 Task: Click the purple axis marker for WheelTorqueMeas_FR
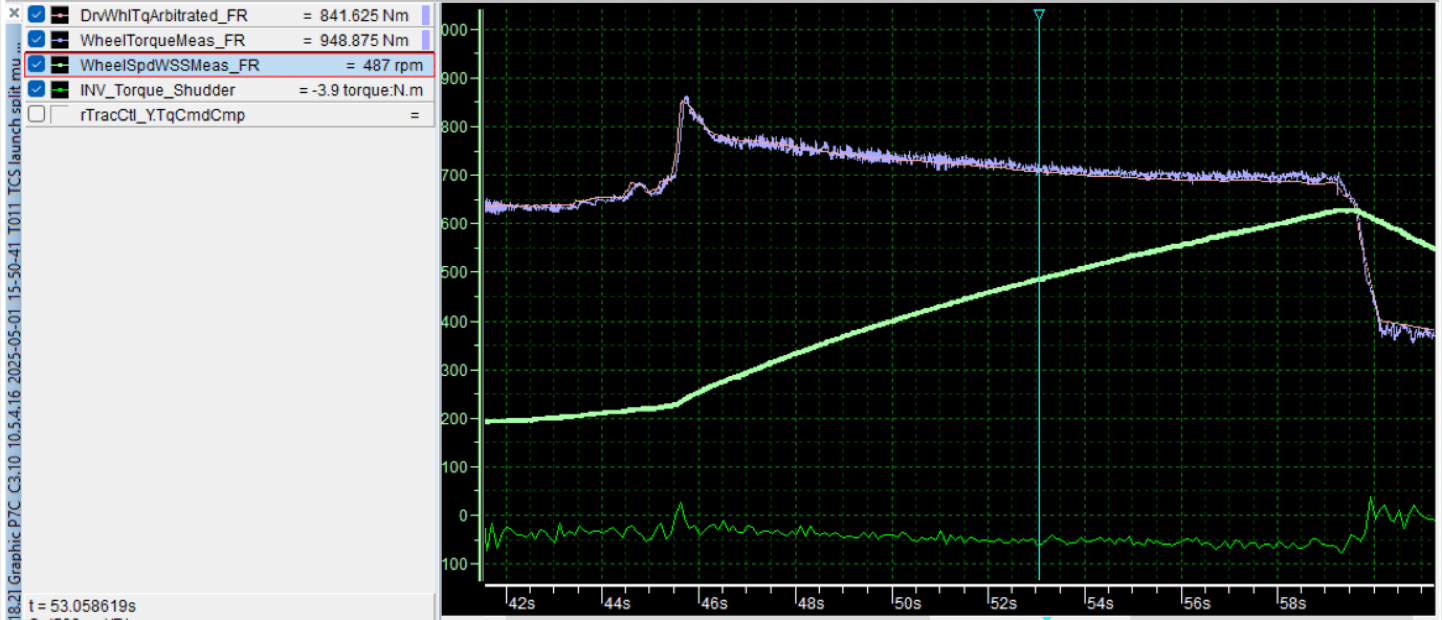(x=425, y=40)
